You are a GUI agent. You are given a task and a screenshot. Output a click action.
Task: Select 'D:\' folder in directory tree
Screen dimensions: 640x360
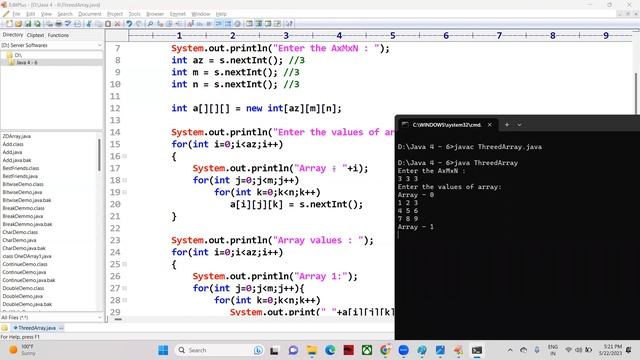(x=18, y=55)
